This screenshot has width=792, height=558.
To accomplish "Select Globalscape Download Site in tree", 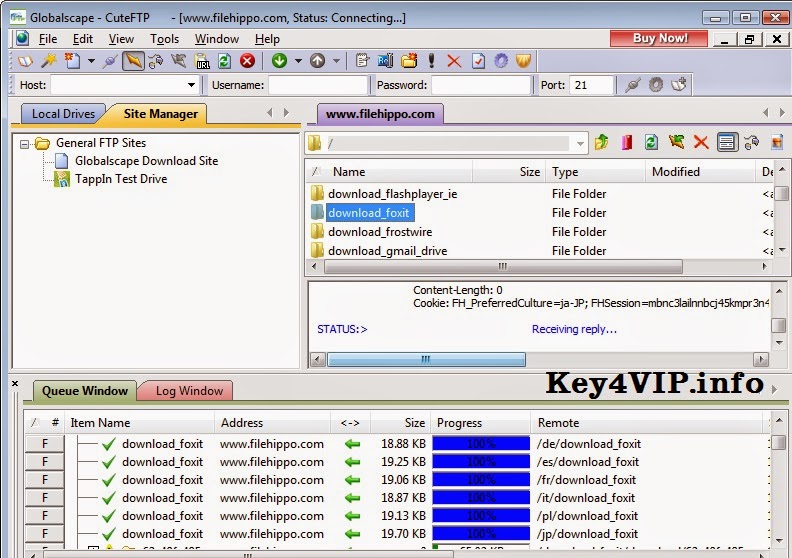I will (146, 161).
